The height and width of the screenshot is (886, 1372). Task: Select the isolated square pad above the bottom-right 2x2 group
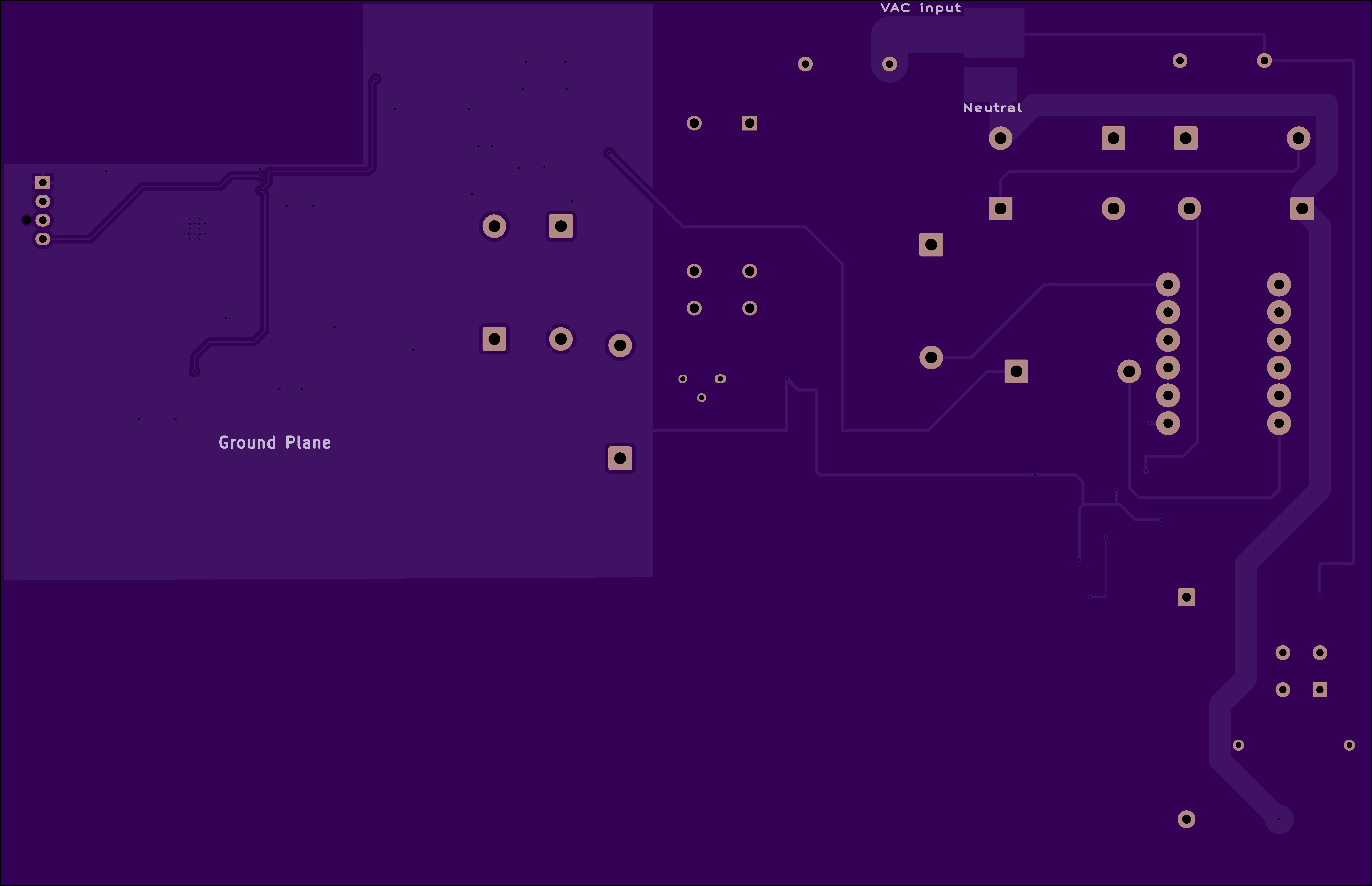click(1186, 597)
